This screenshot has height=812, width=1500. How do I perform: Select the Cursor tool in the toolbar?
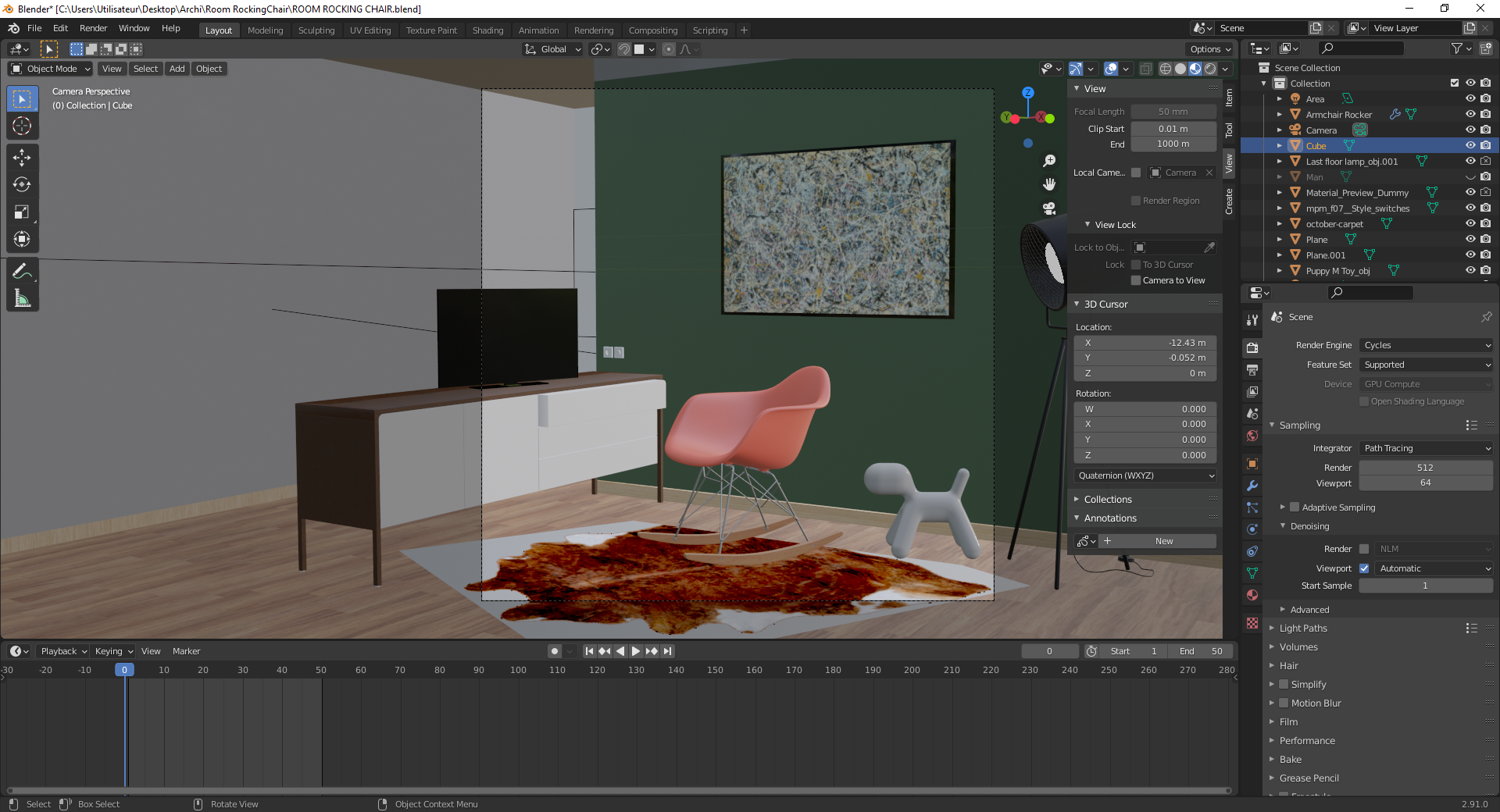[22, 126]
